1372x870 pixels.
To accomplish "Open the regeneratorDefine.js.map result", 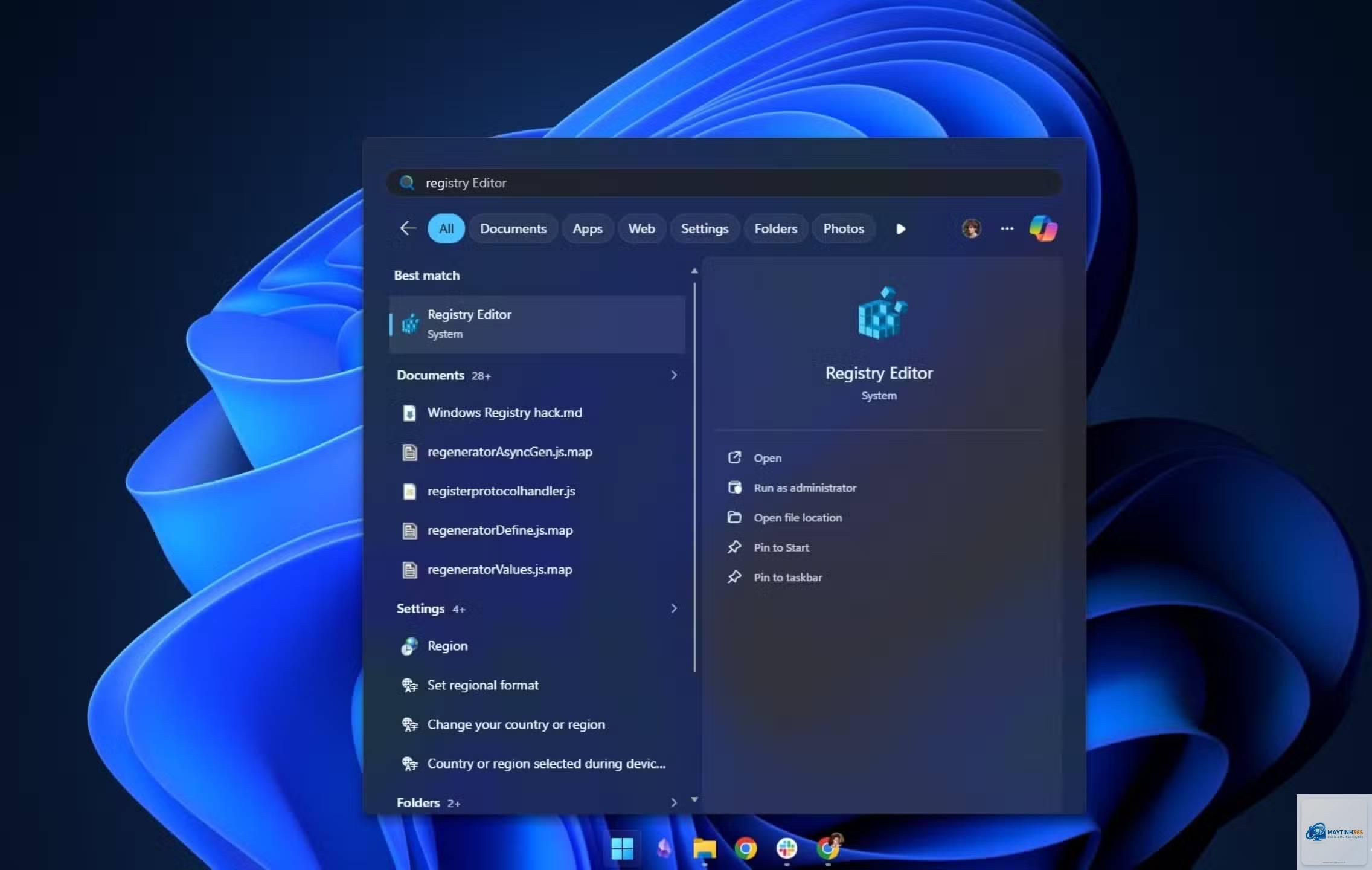I will (x=537, y=530).
